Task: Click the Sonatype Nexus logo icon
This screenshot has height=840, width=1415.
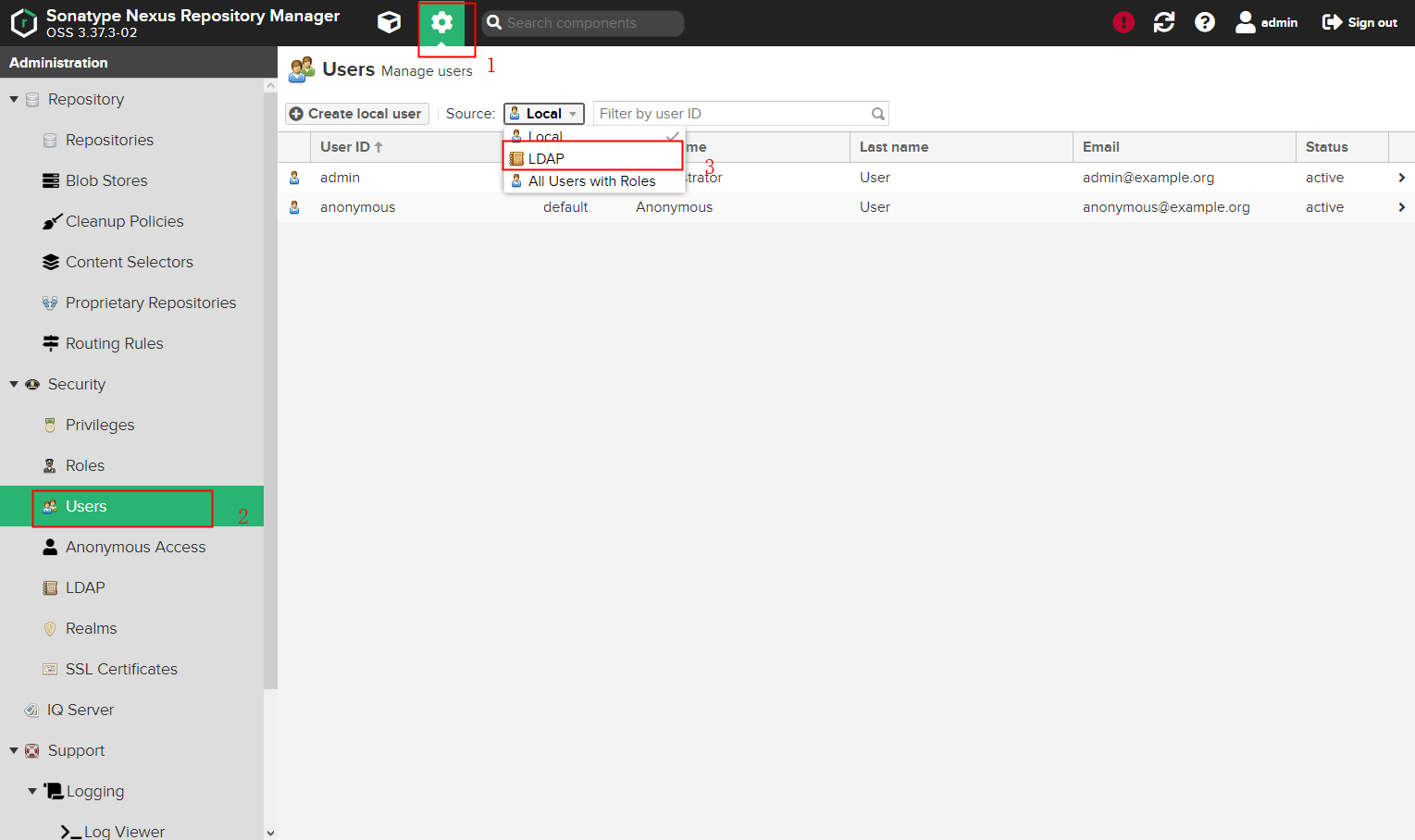Action: tap(23, 22)
